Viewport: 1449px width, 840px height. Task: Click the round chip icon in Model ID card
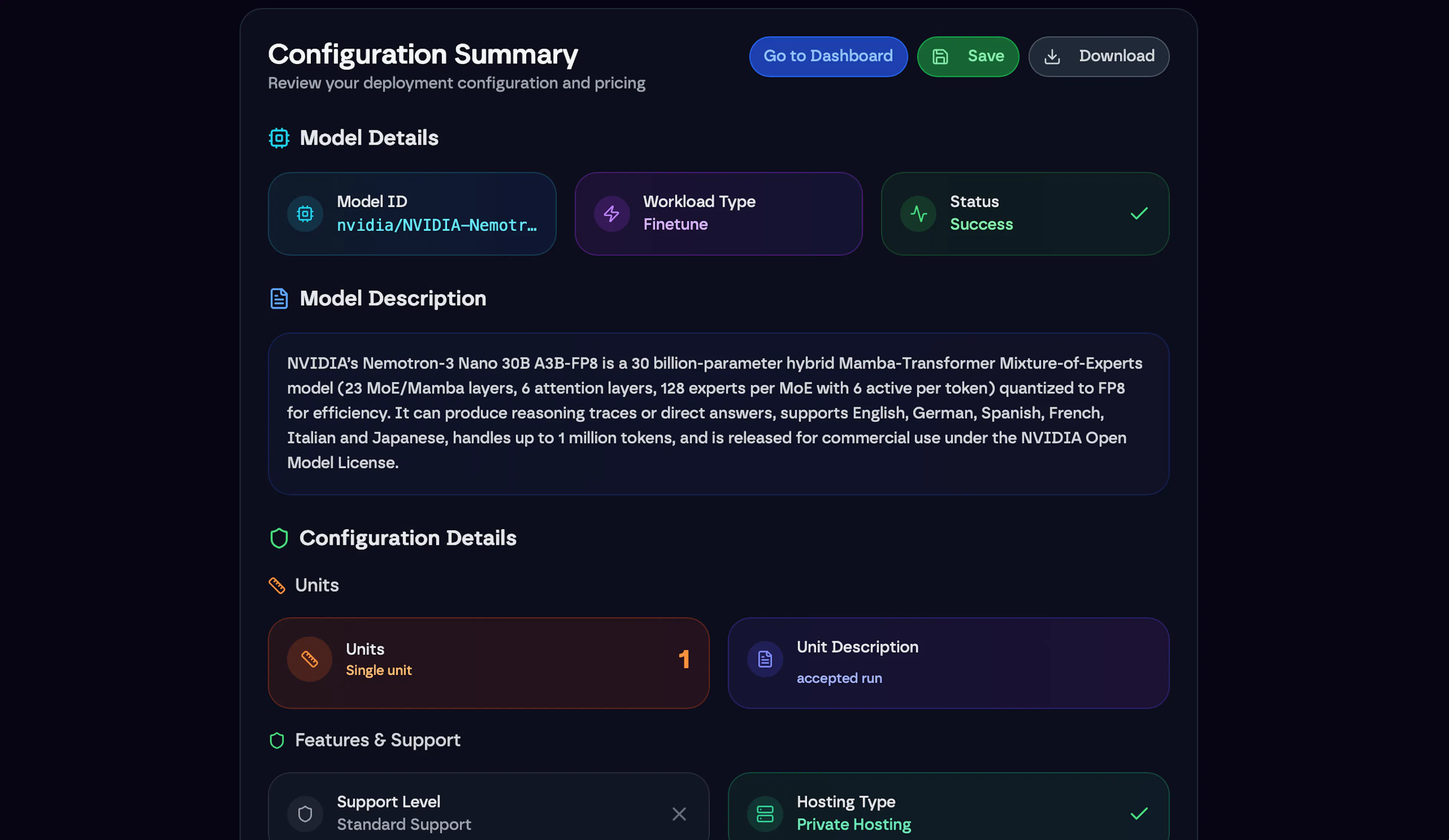tap(305, 214)
